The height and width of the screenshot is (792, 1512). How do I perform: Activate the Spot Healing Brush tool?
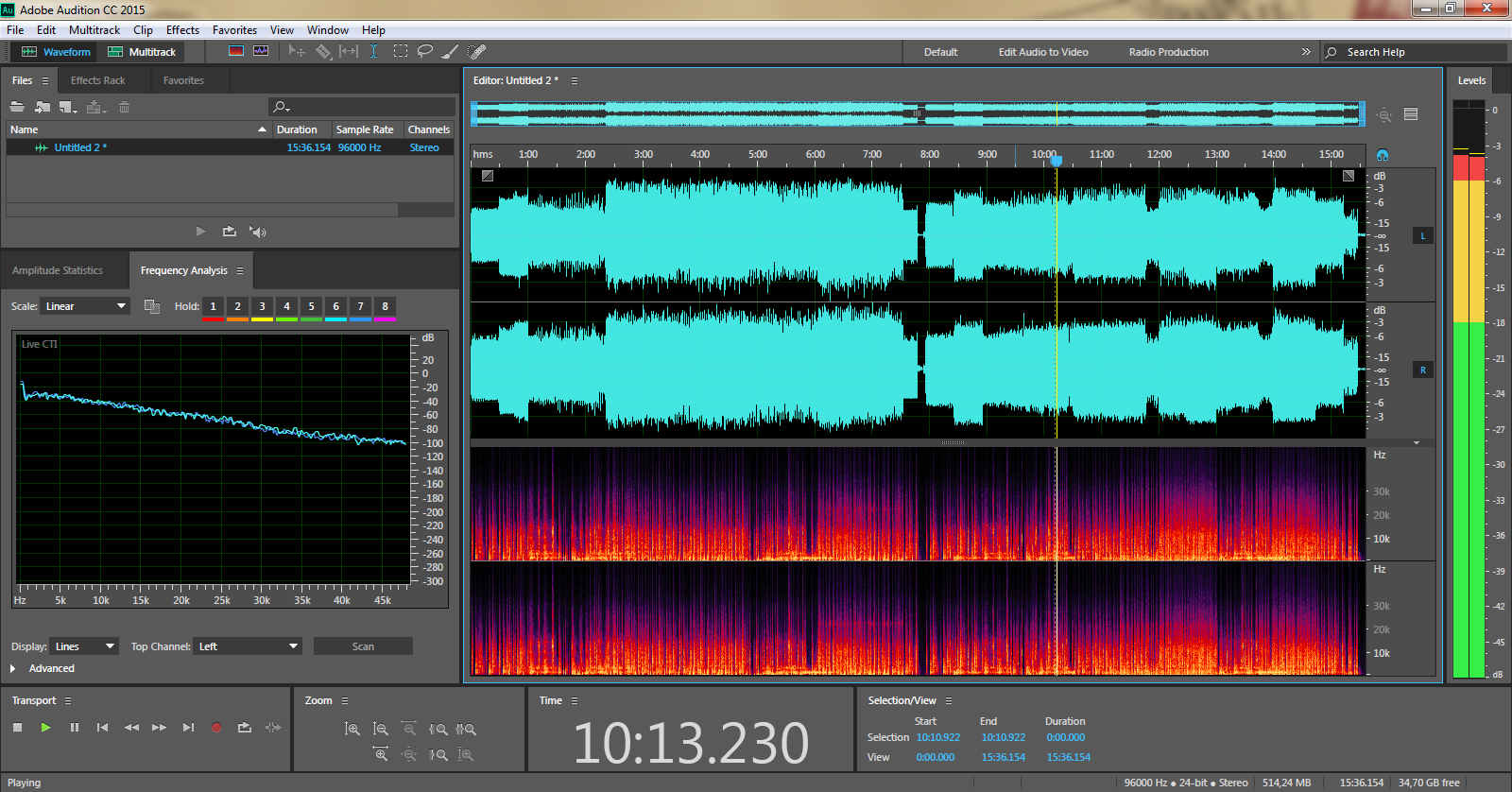click(x=477, y=51)
